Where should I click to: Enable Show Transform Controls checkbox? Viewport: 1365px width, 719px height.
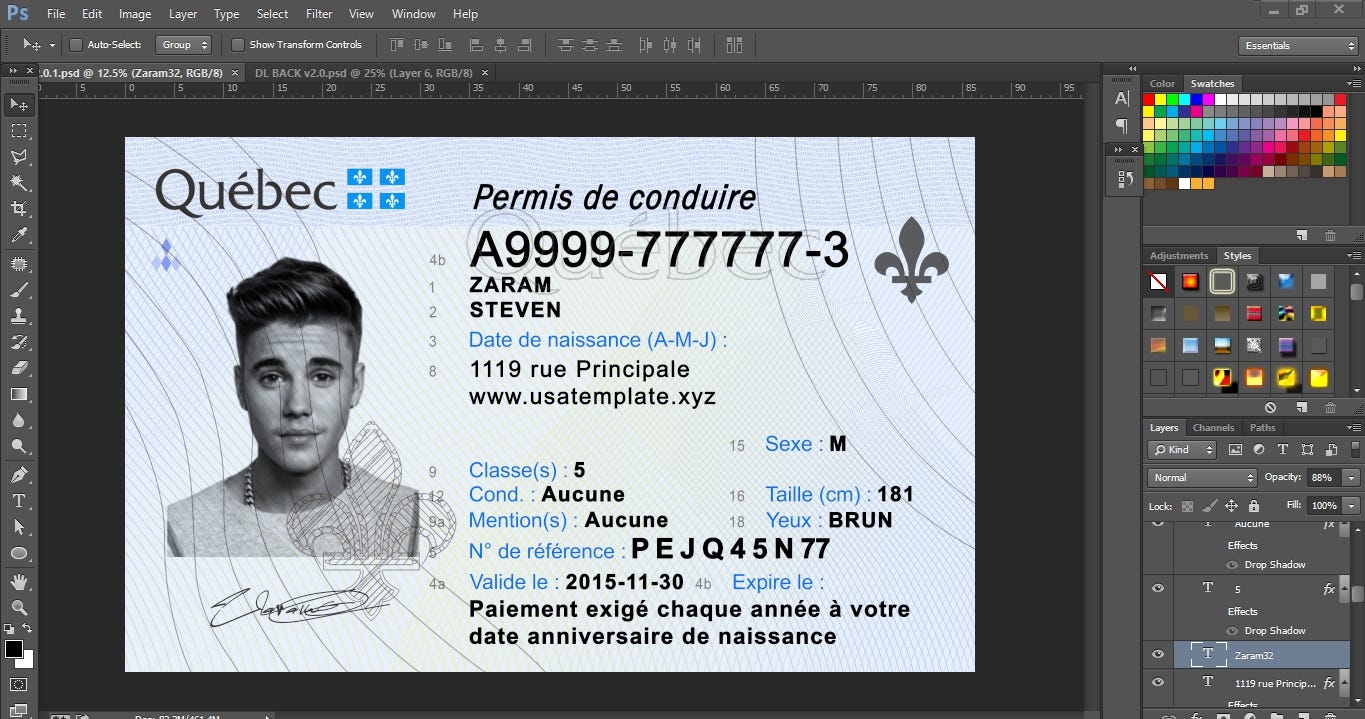pos(237,45)
